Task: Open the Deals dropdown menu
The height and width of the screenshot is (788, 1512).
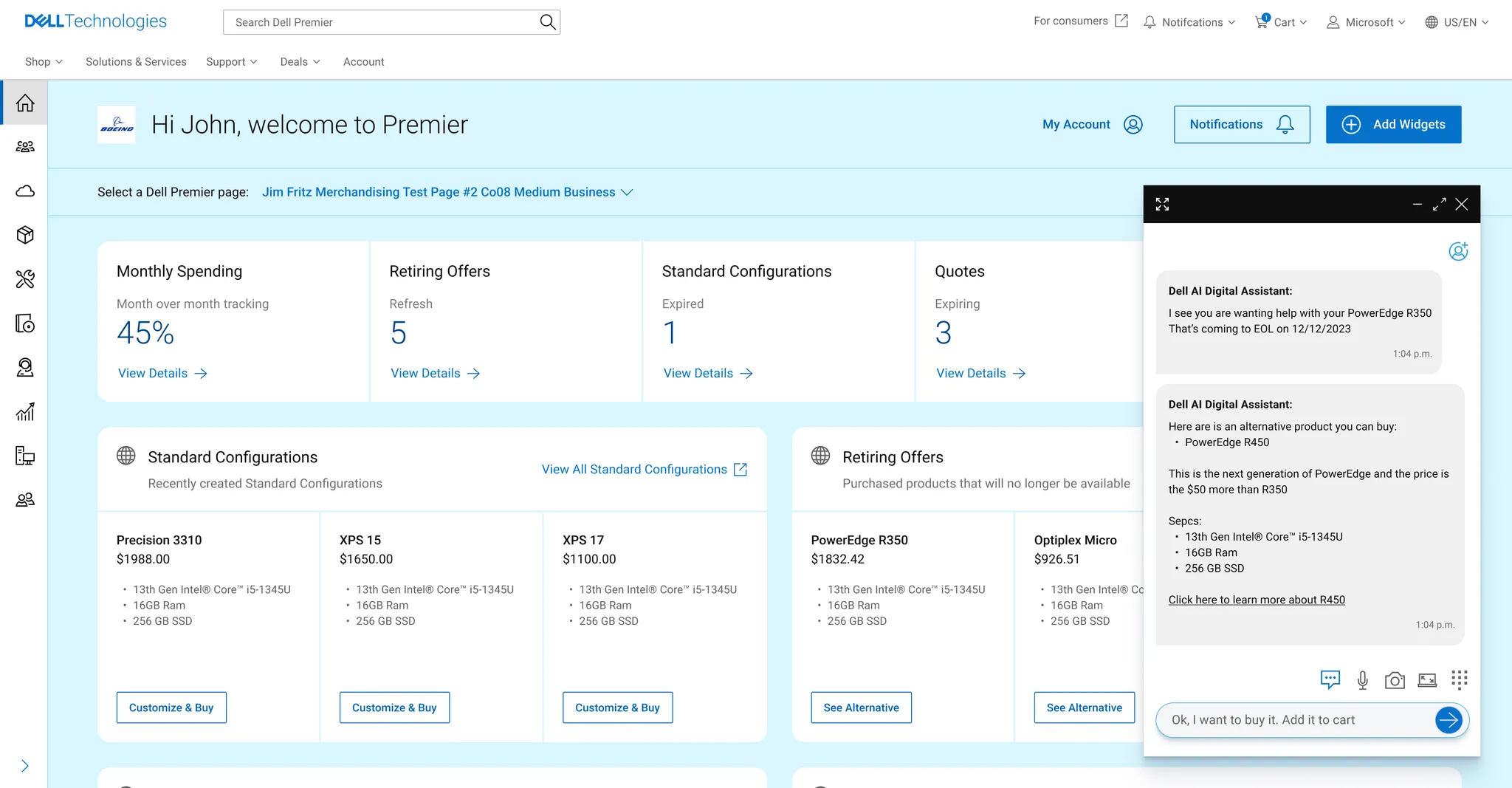Action: [300, 62]
